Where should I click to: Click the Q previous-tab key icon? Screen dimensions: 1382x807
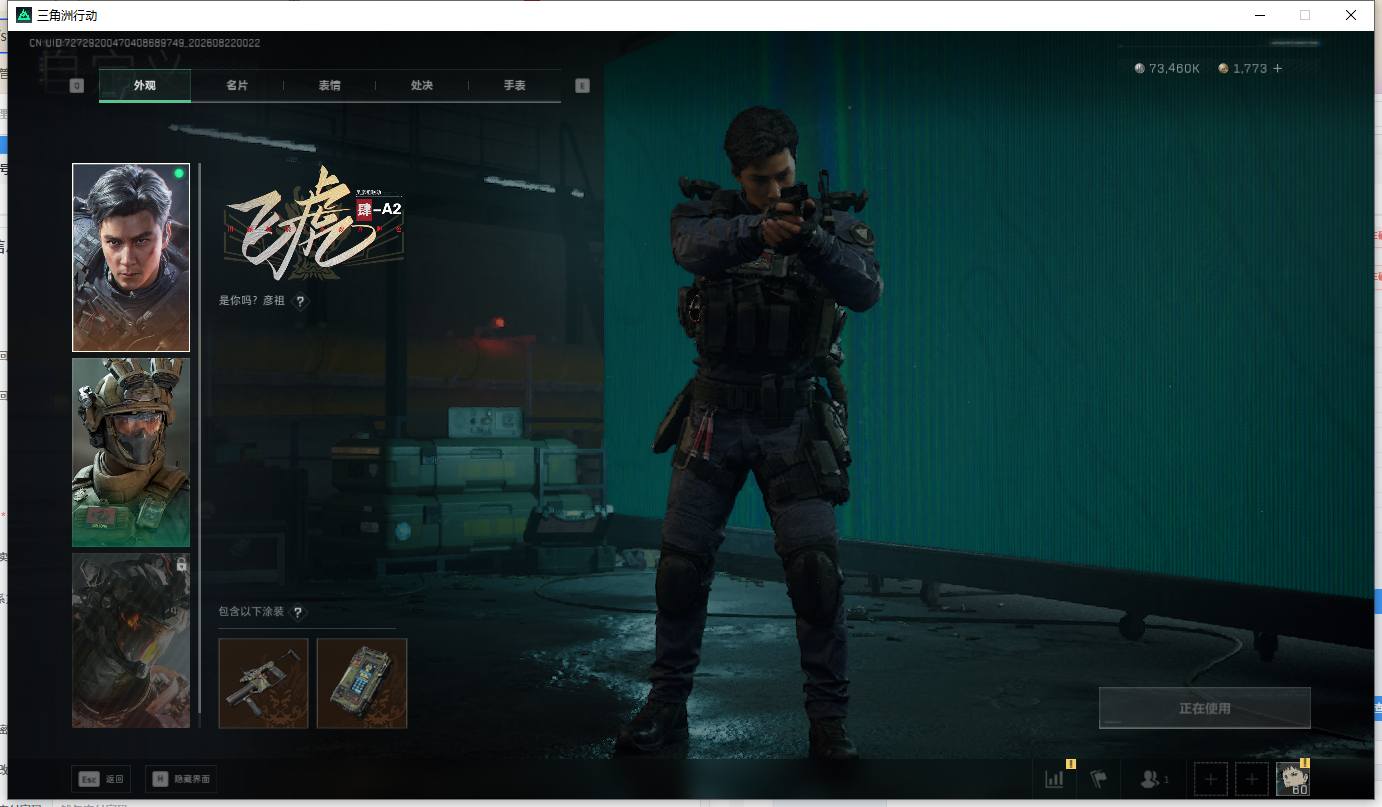click(x=77, y=86)
